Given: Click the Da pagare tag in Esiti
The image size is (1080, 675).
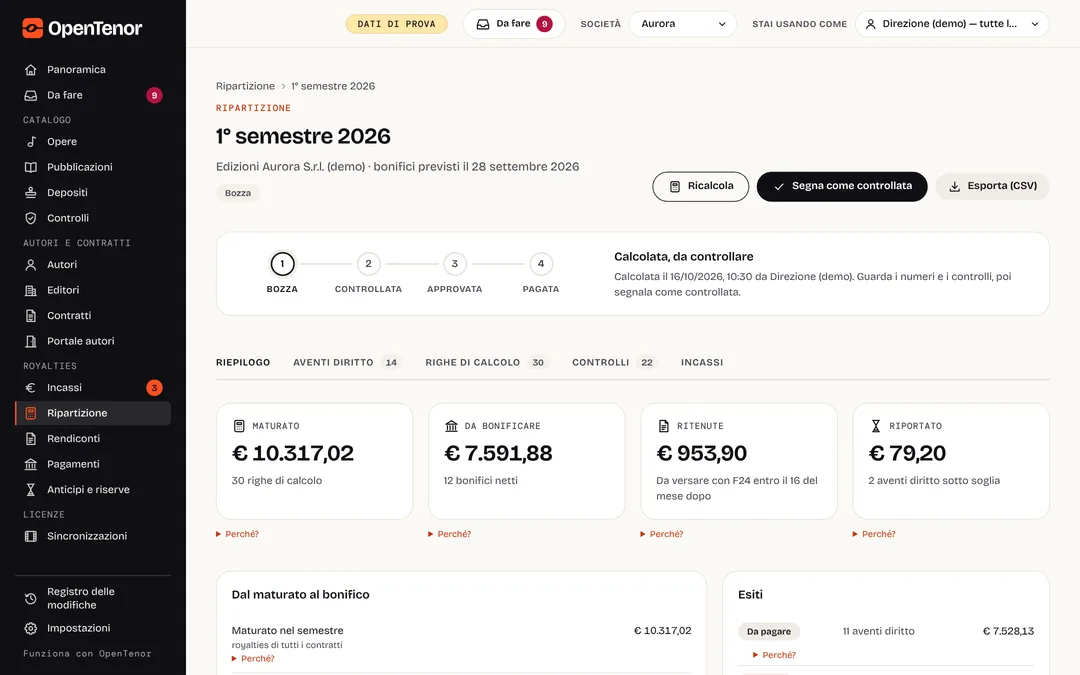Looking at the screenshot, I should pos(769,632).
